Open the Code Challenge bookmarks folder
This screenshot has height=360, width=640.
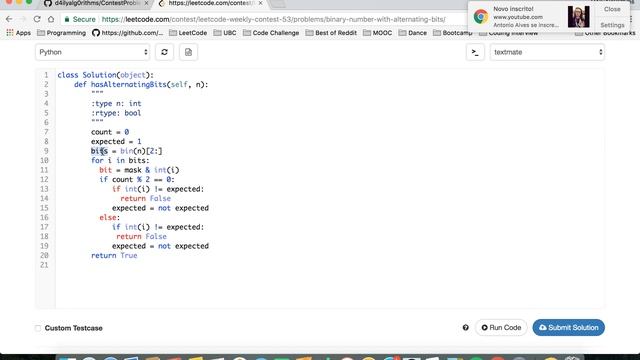[x=271, y=33]
